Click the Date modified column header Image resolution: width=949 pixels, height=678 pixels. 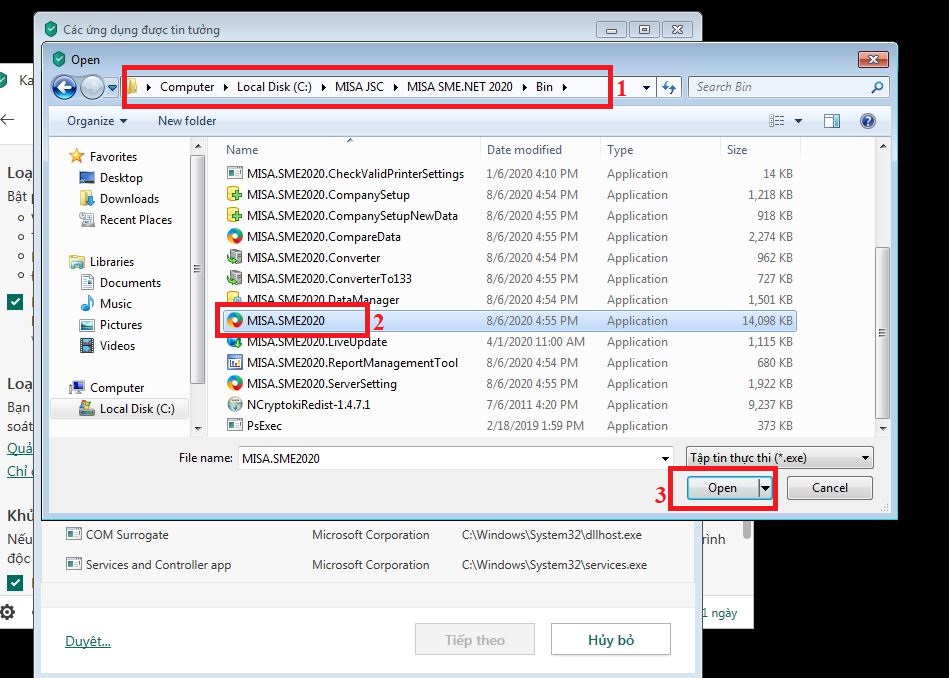pyautogui.click(x=524, y=150)
